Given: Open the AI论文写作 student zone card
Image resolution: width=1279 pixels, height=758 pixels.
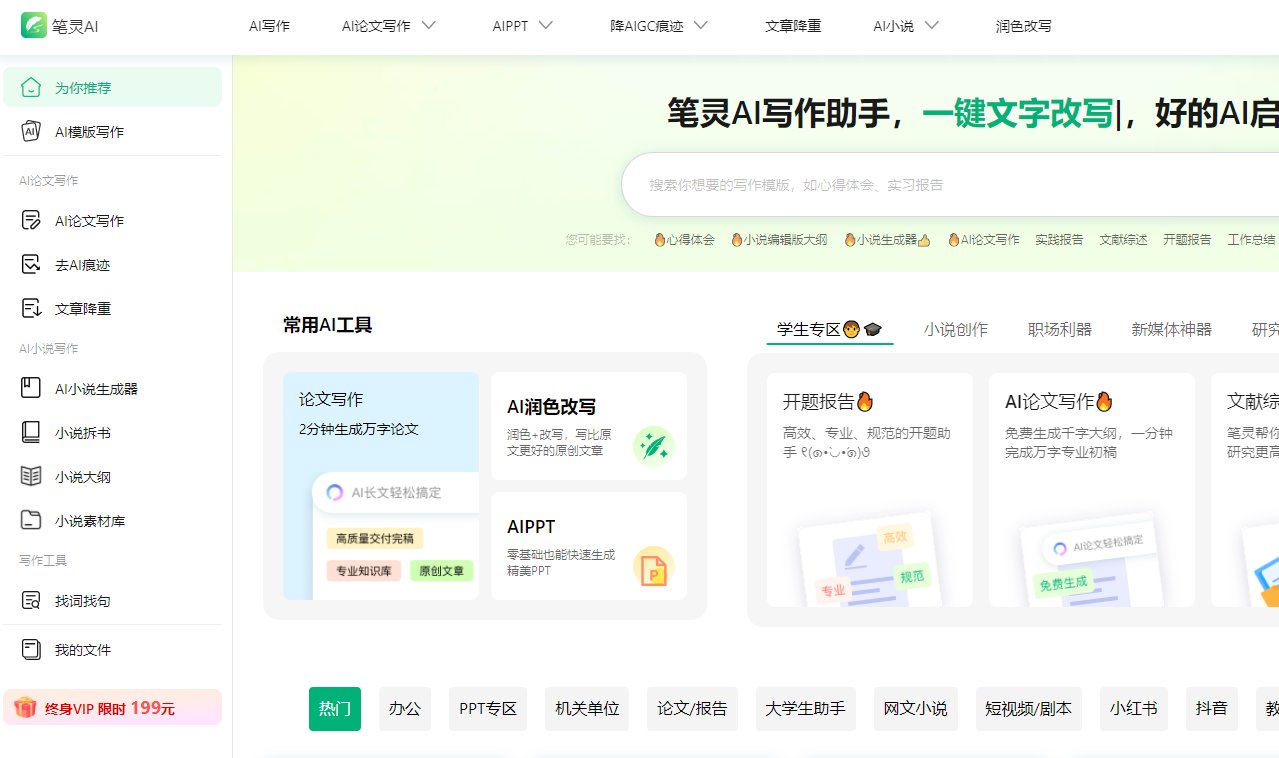Looking at the screenshot, I should pos(1092,490).
